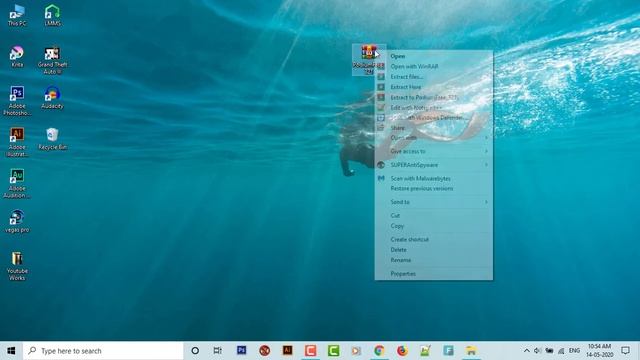640x360 pixels.
Task: Open the This PC desktop icon
Action: pos(17,15)
